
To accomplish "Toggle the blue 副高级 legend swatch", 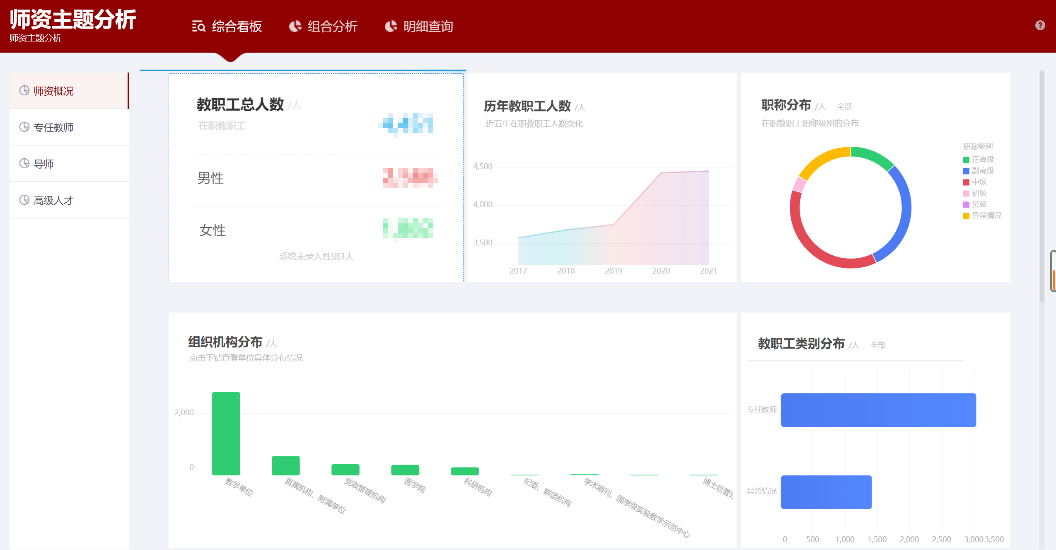I will point(966,171).
